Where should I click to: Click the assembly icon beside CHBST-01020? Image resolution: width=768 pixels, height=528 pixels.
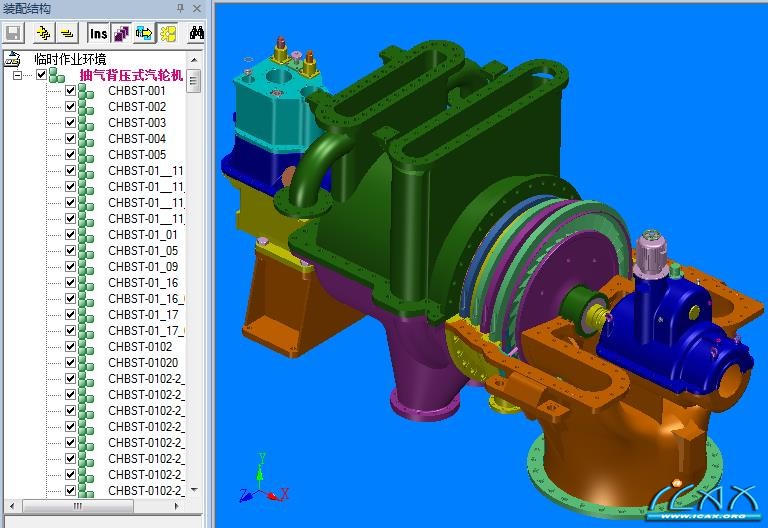86,363
